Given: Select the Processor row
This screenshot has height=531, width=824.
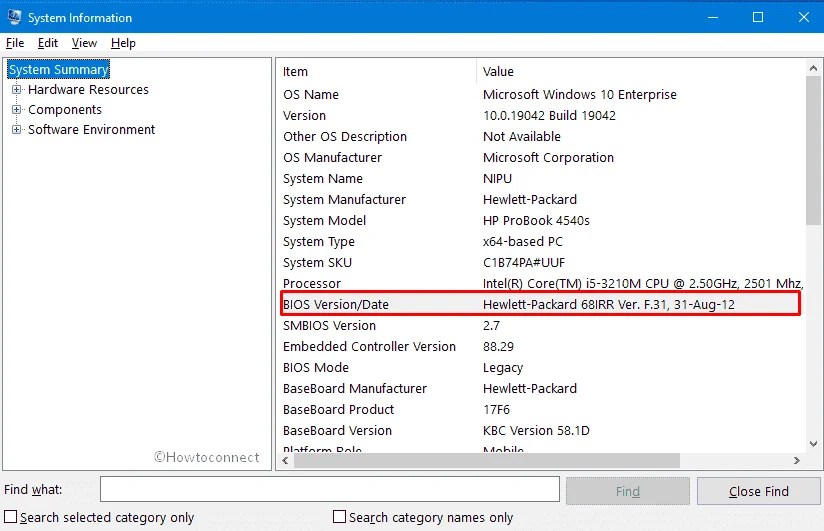Looking at the screenshot, I should pyautogui.click(x=541, y=283).
